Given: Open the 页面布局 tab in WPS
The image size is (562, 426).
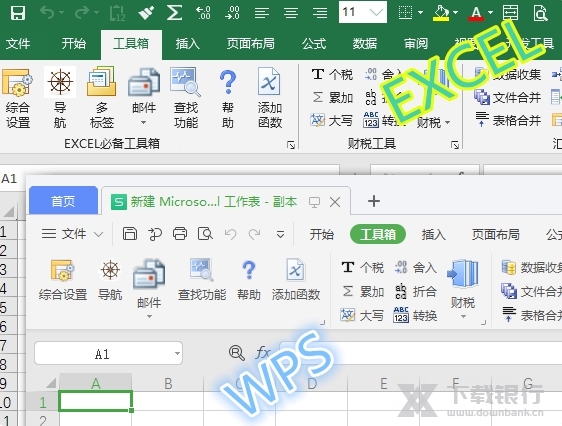Looking at the screenshot, I should [496, 234].
